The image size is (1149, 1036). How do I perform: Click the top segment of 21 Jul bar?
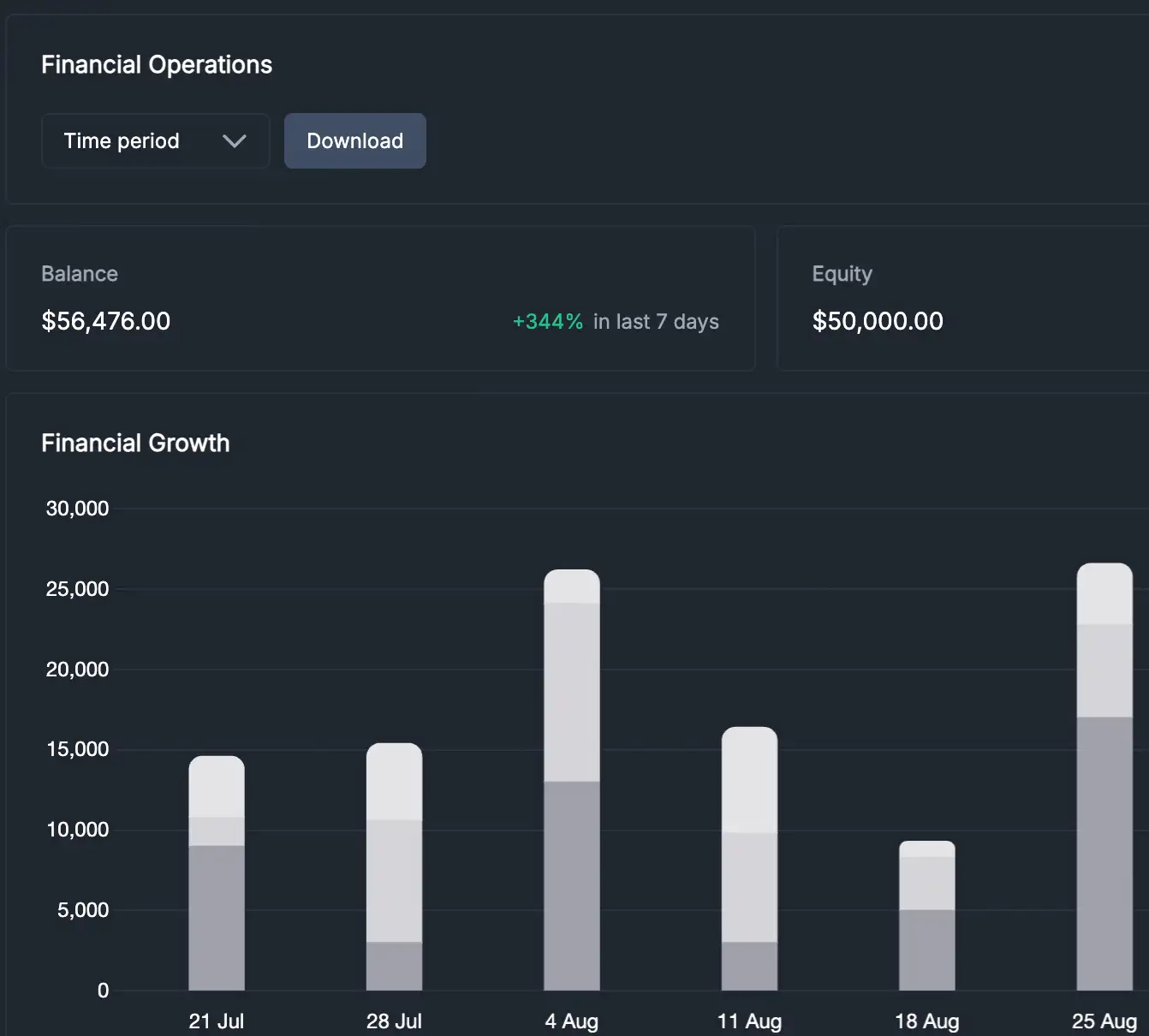(x=217, y=787)
